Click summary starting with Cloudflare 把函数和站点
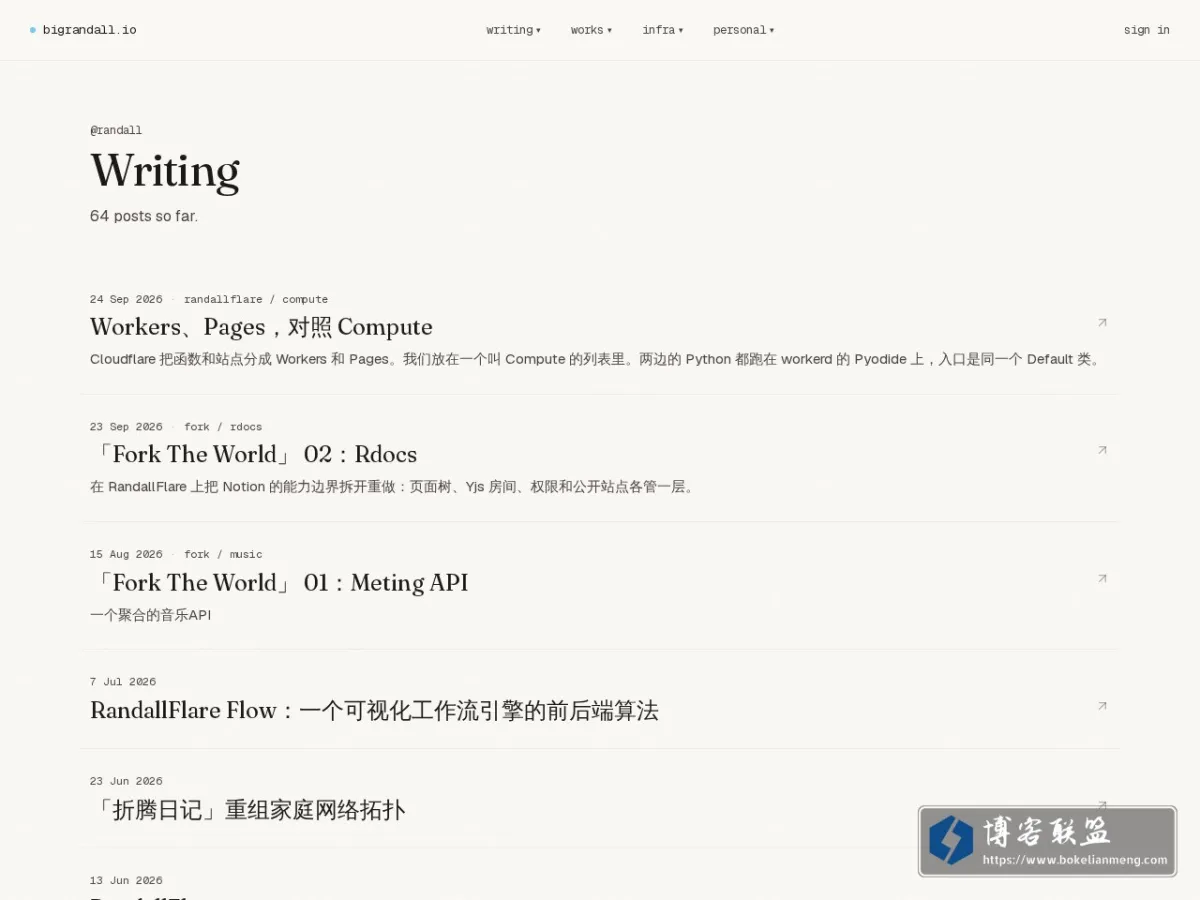Viewport: 1200px width, 900px height. click(x=597, y=359)
